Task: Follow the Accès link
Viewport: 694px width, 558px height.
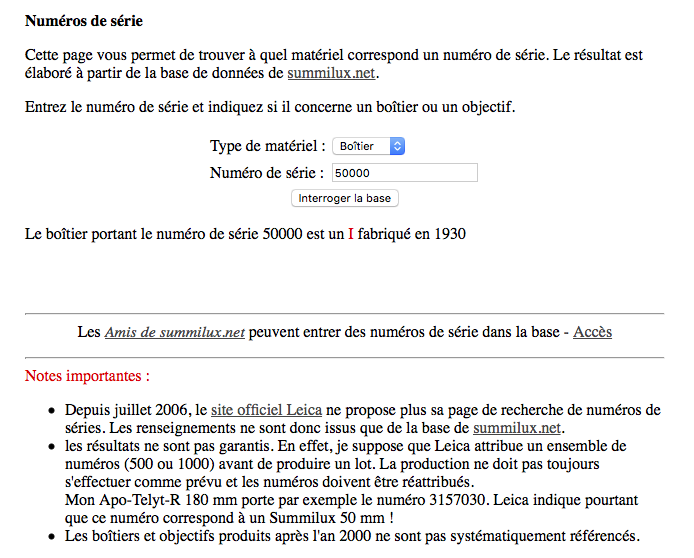Action: (592, 332)
